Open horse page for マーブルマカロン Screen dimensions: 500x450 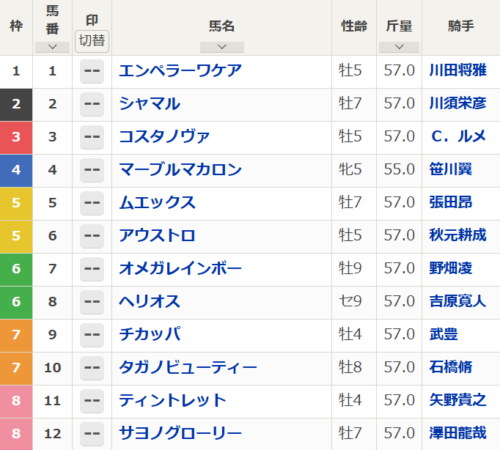pos(180,170)
